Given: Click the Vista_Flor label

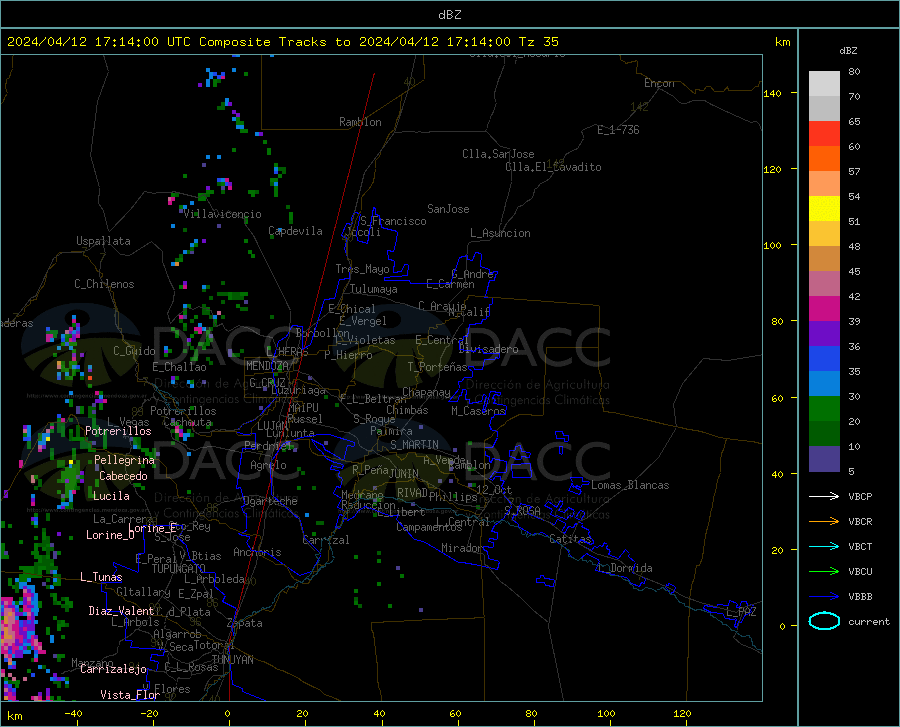Looking at the screenshot, I should 130,695.
